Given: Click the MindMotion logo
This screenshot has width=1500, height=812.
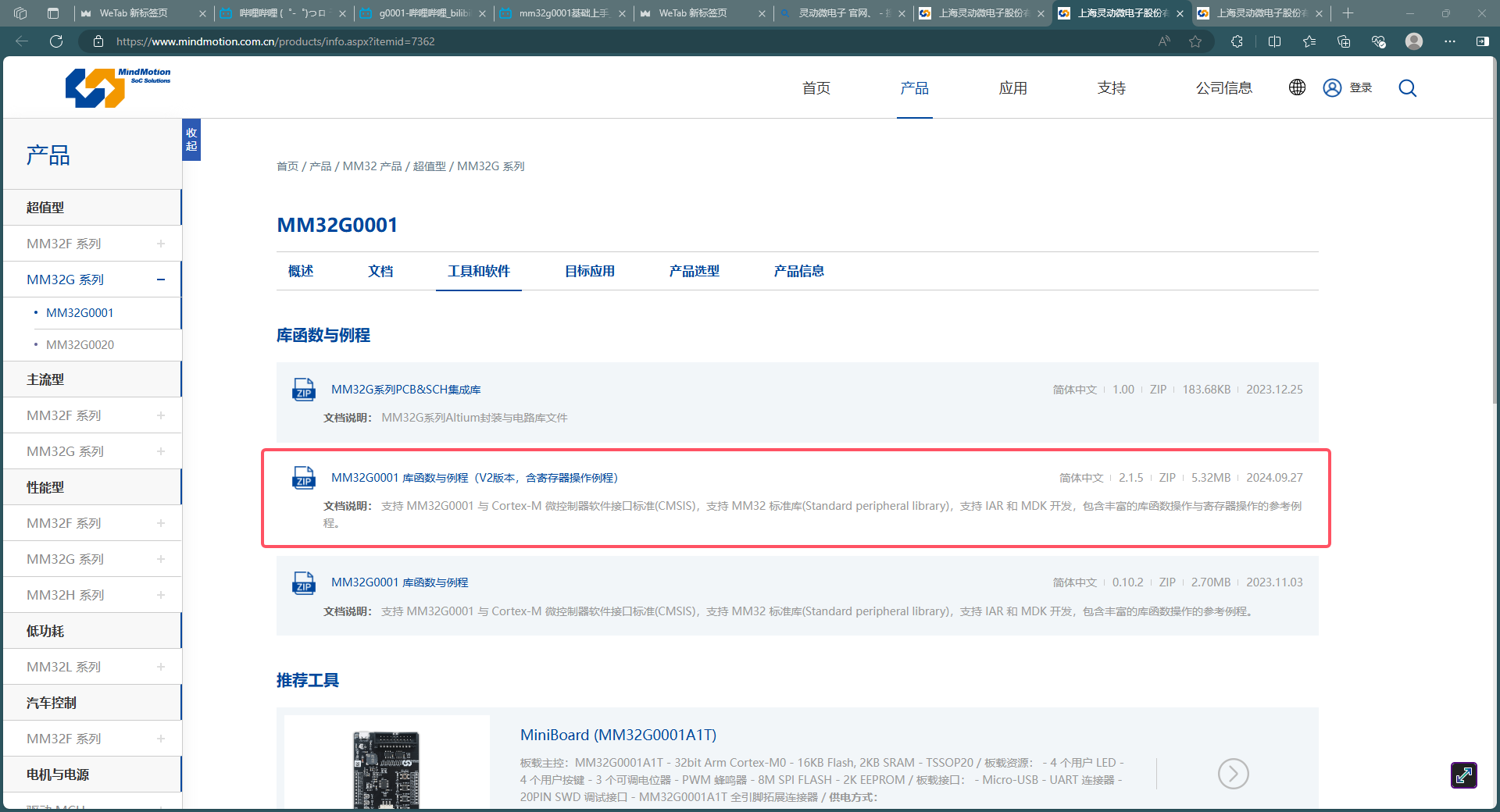Looking at the screenshot, I should 117,87.
